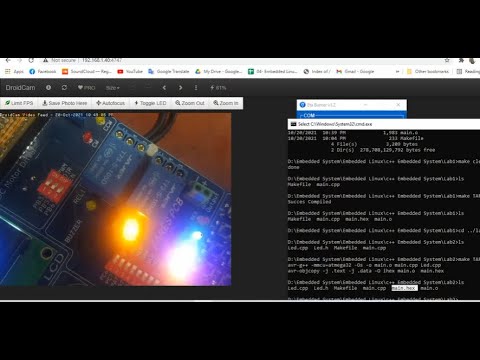This screenshot has width=480, height=360.
Task: Open the 04- Embedded Linux bookmark
Action: [x=272, y=72]
